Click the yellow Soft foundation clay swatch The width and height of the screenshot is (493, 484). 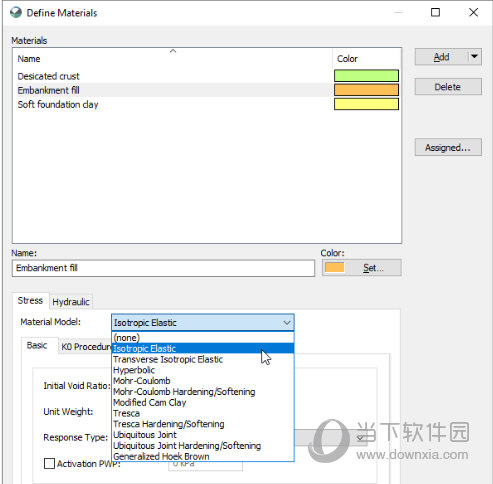(366, 104)
